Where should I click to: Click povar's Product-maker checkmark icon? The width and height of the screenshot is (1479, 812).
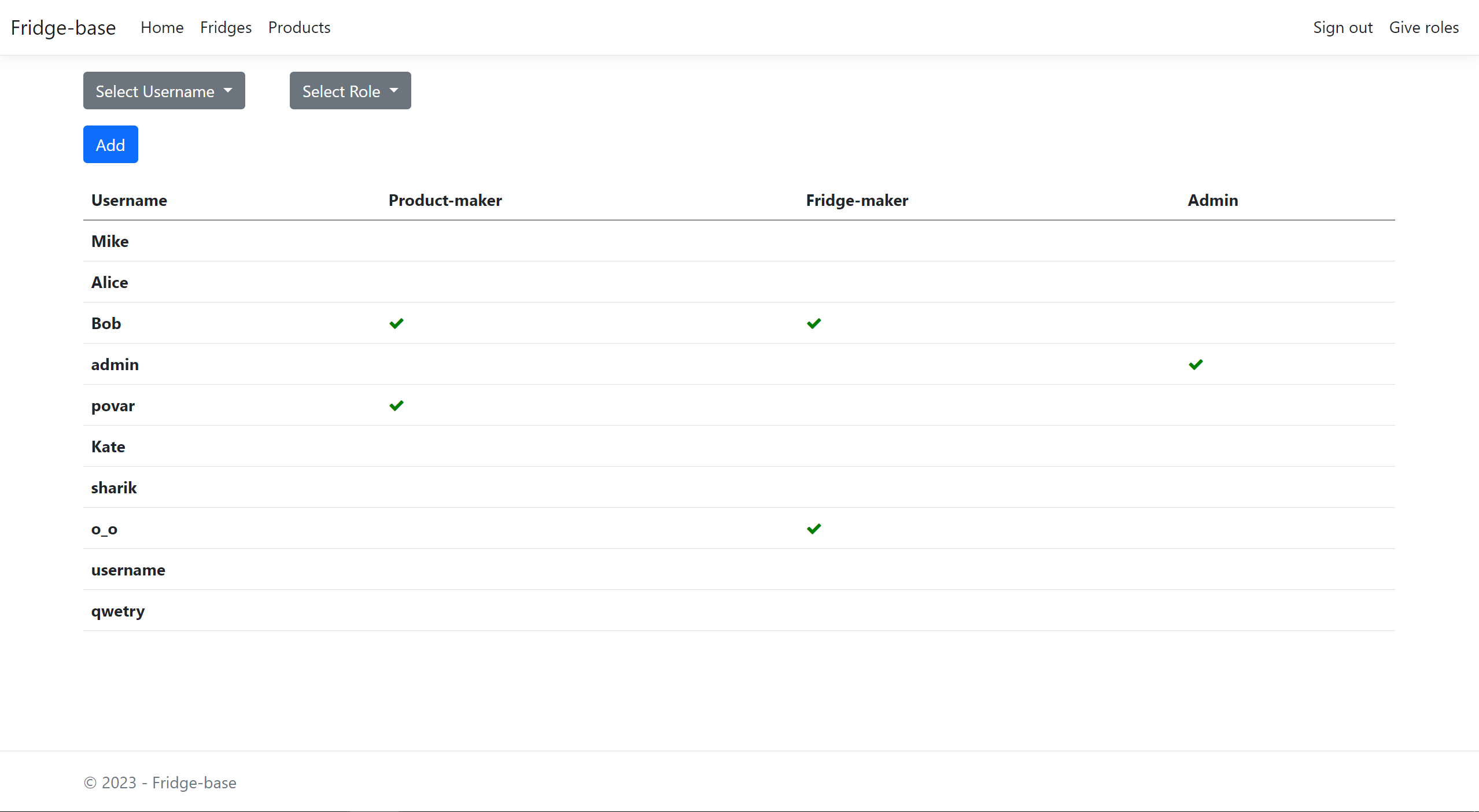(x=397, y=405)
